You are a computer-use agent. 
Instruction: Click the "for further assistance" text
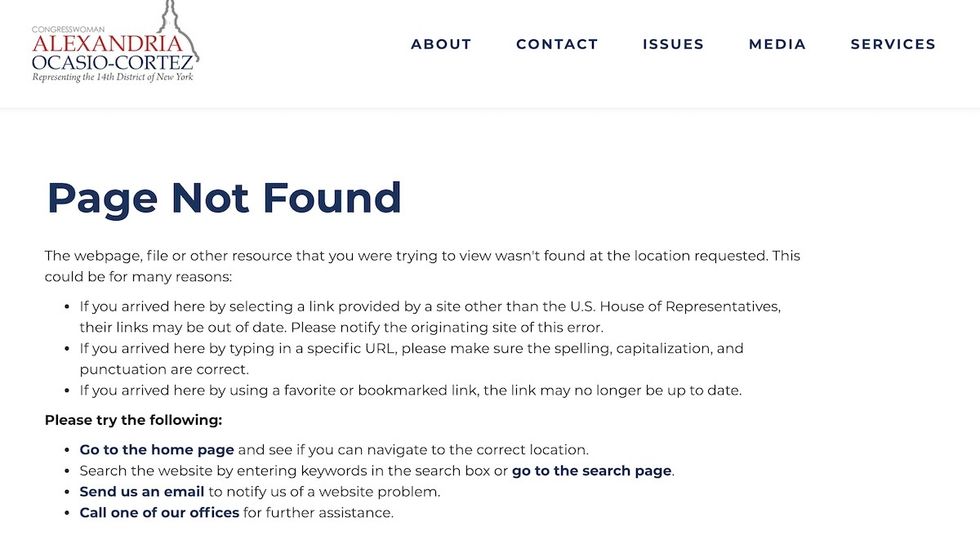pyautogui.click(x=318, y=513)
